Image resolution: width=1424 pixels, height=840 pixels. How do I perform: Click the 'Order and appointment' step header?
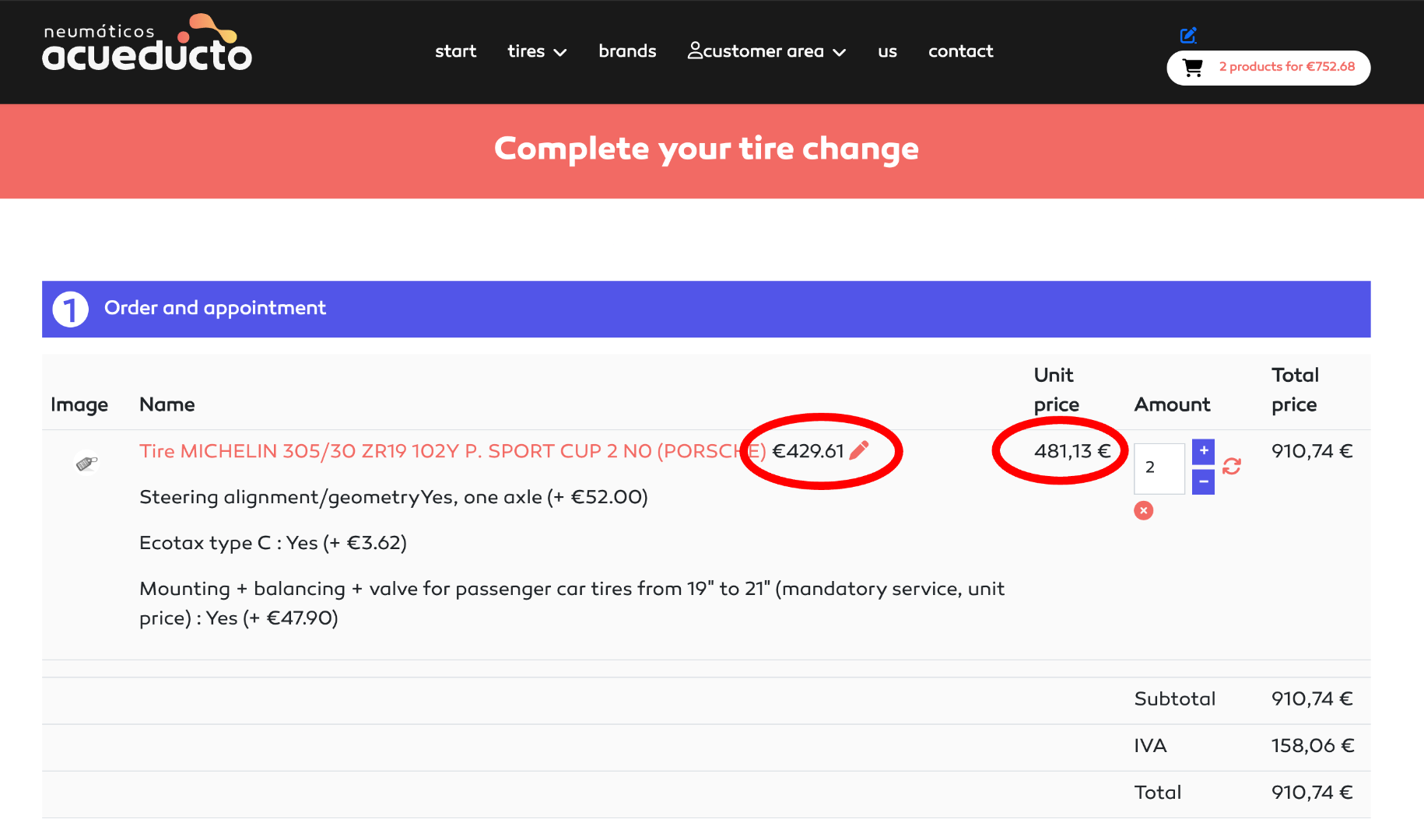coord(215,308)
